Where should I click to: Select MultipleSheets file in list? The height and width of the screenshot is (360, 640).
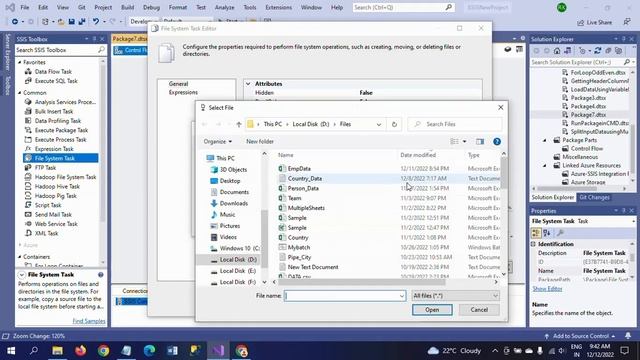pyautogui.click(x=306, y=208)
